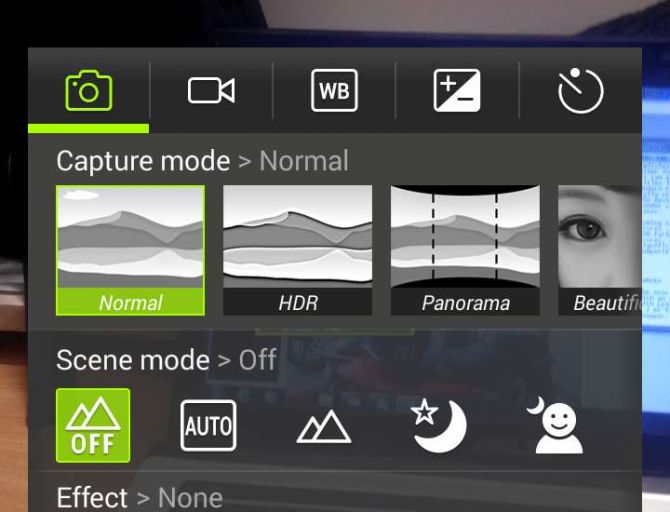Image resolution: width=670 pixels, height=512 pixels.
Task: Expand the Scene mode heading
Action: click(x=167, y=360)
